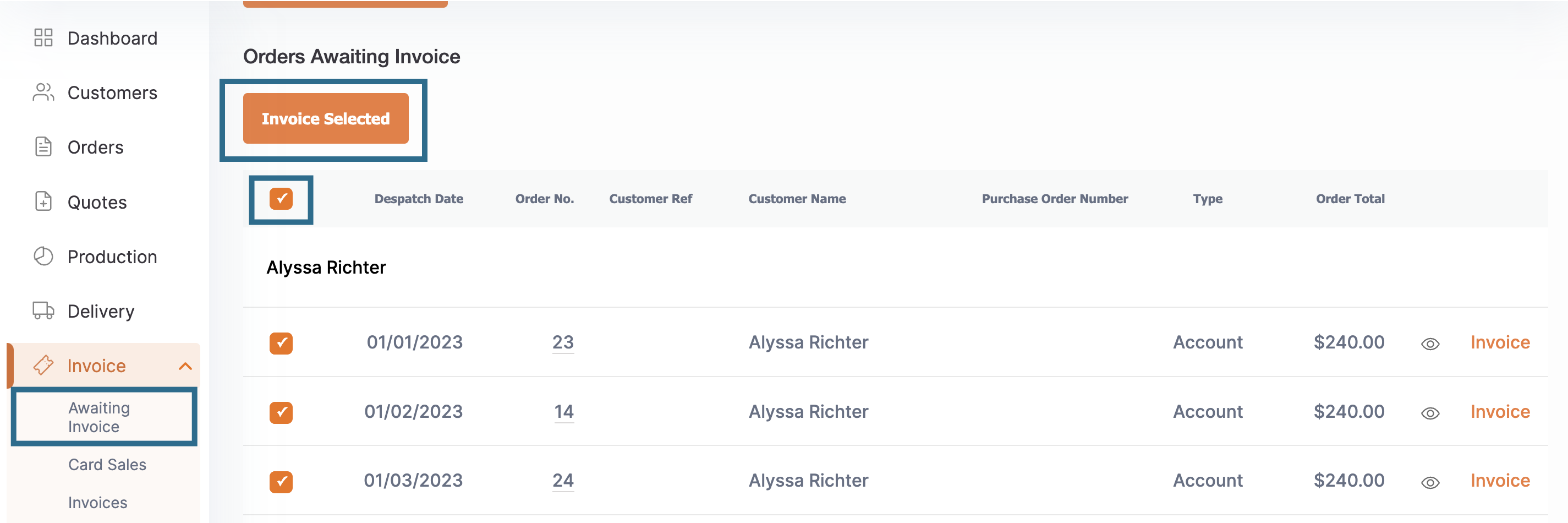Click customer name in order 24 row

coord(808,481)
